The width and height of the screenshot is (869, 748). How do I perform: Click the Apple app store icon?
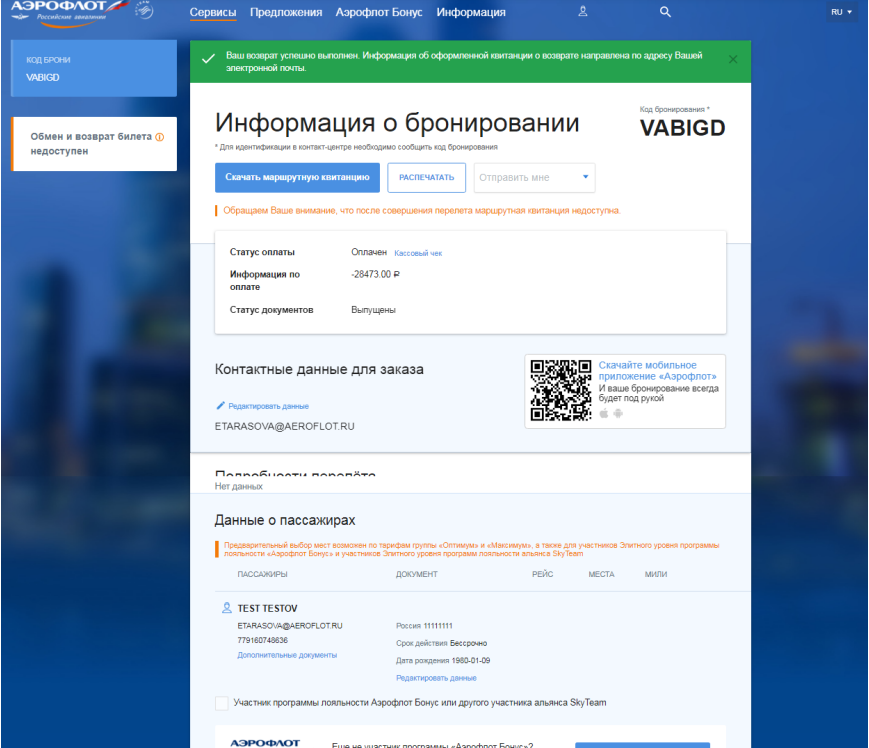coord(604,413)
